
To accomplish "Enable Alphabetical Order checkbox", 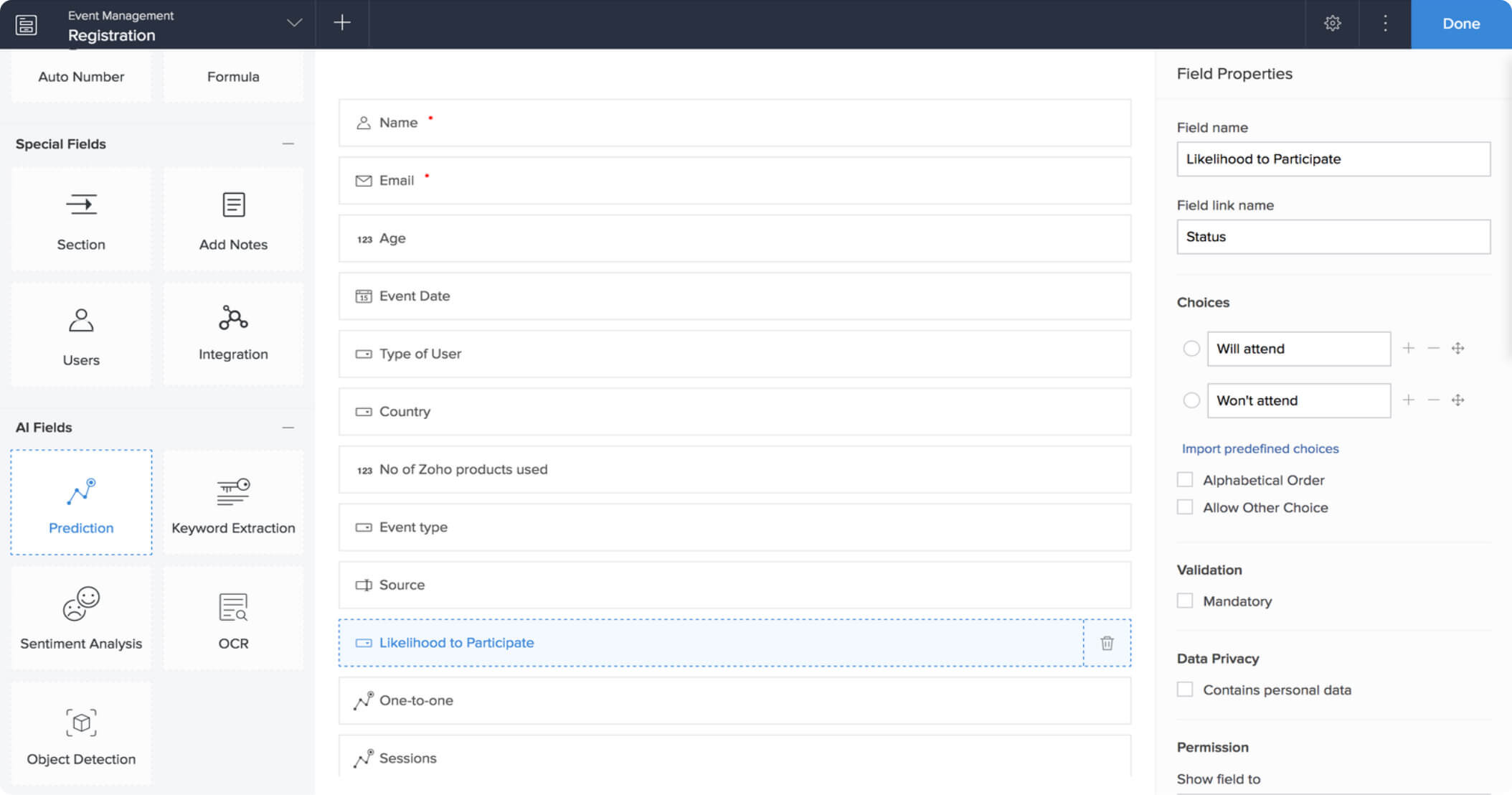I will [1185, 480].
